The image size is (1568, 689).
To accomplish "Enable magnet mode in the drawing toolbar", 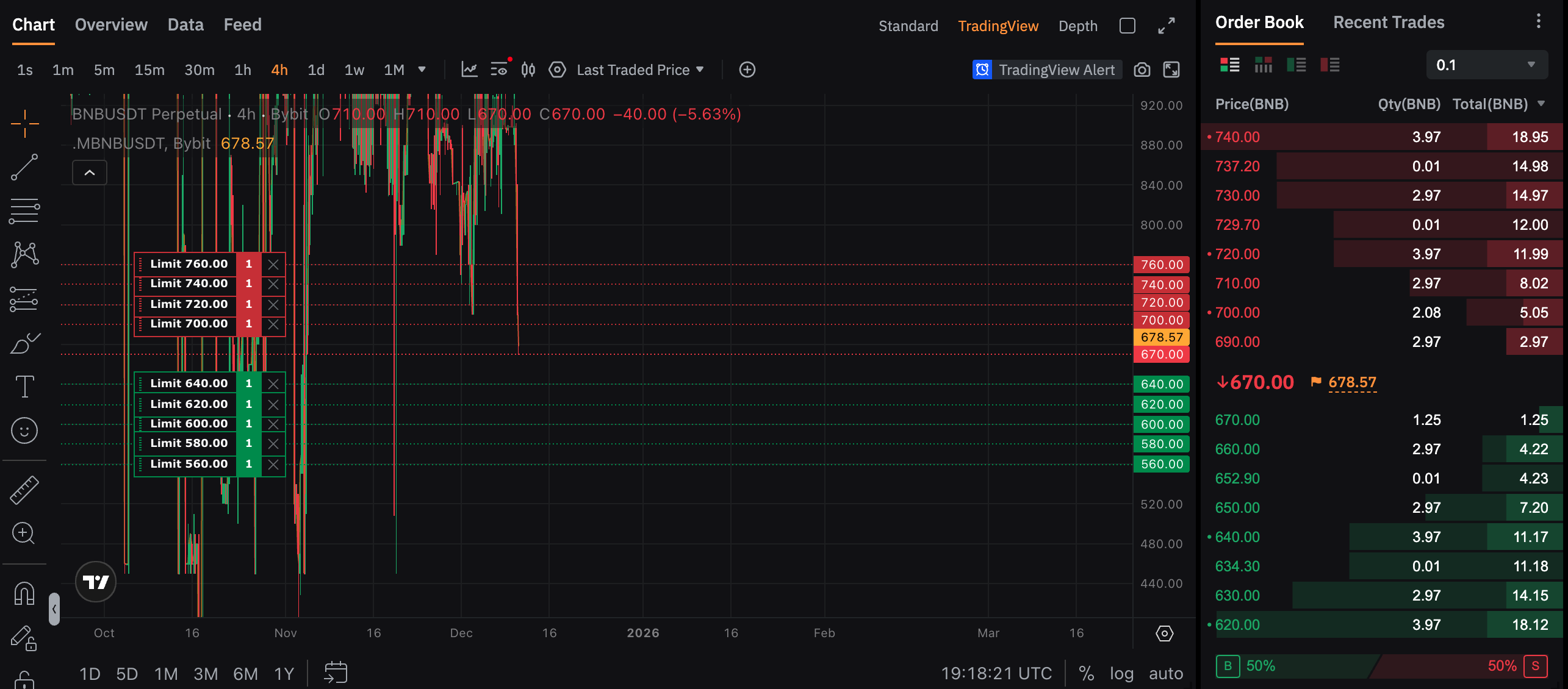I will (23, 592).
